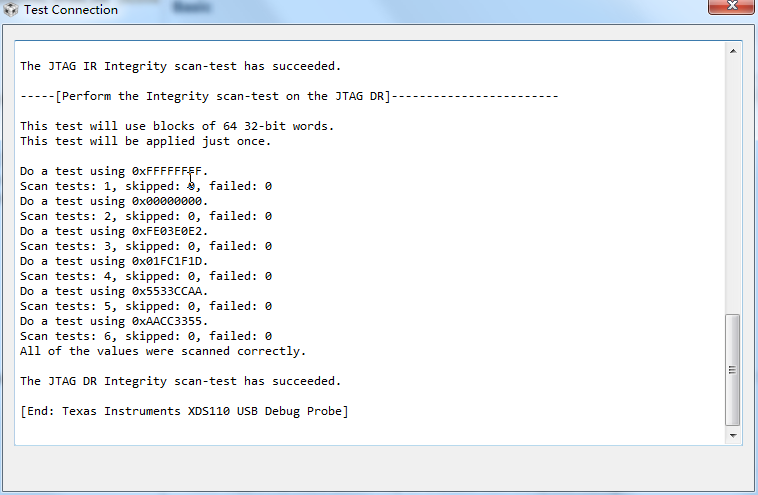Click the scrollbar down arrow
758x495 pixels.
pos(733,436)
